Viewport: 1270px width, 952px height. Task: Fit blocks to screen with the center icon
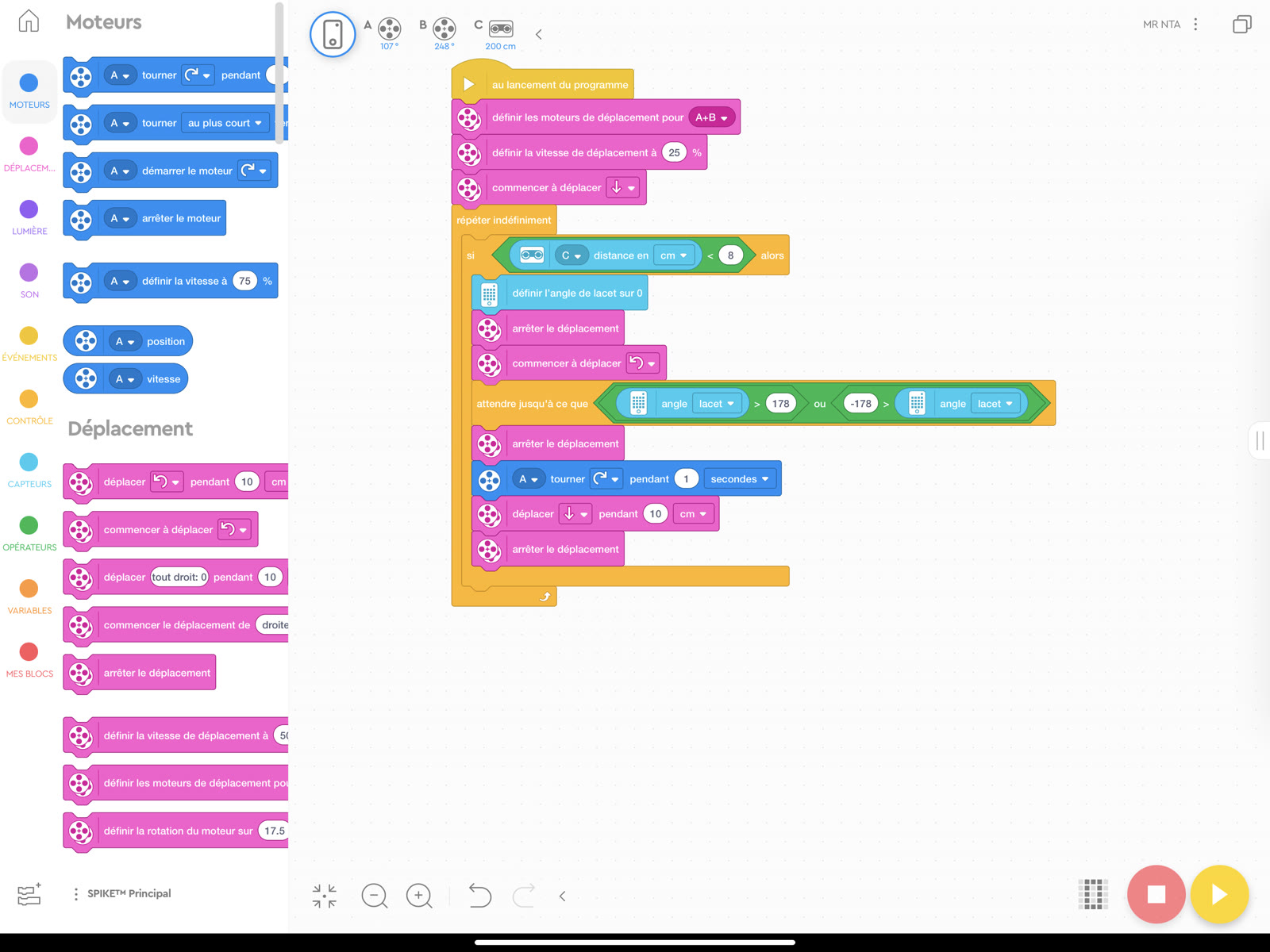(325, 896)
